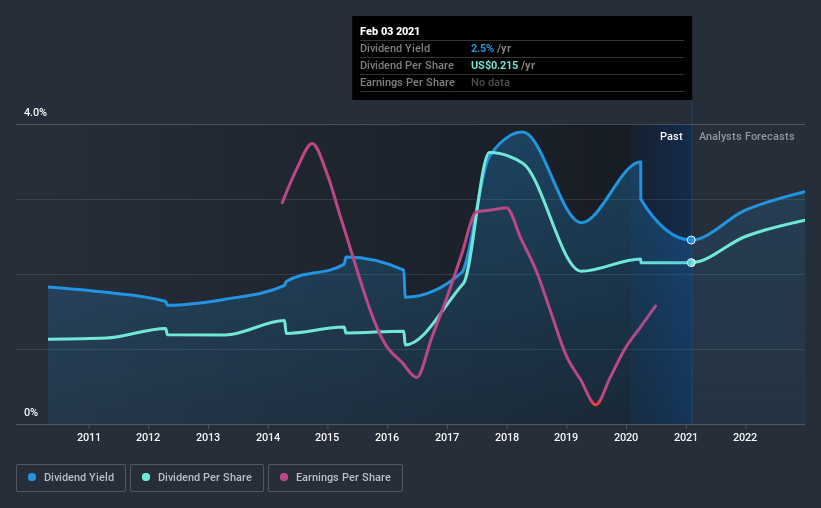Click the 4.0% y-axis label
This screenshot has width=821, height=508.
click(x=35, y=113)
